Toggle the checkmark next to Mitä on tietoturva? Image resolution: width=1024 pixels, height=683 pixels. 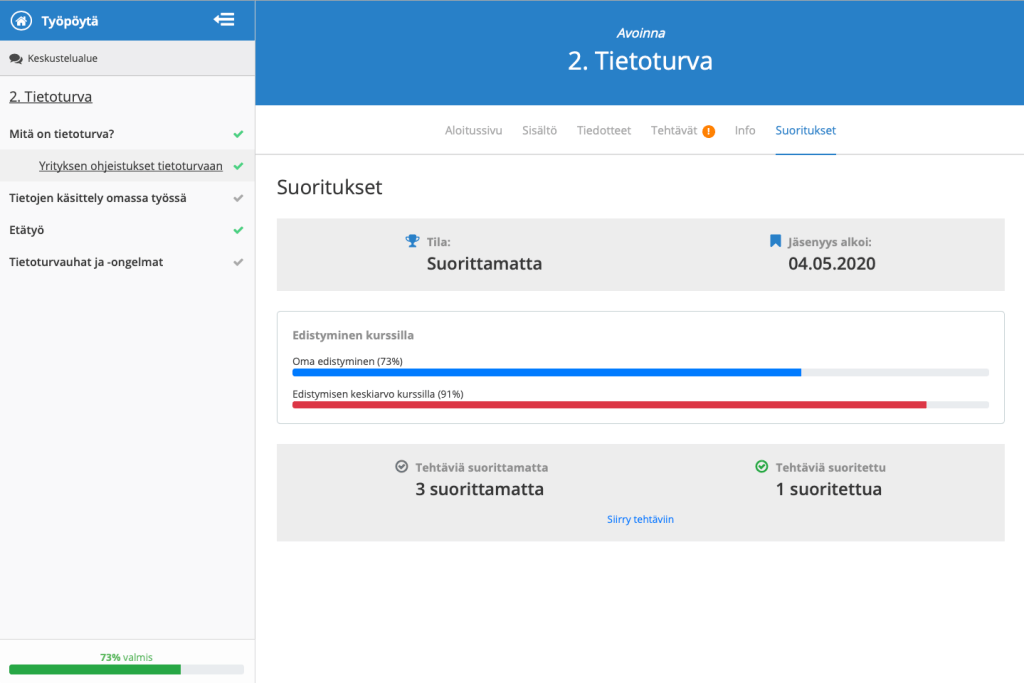[x=238, y=132]
